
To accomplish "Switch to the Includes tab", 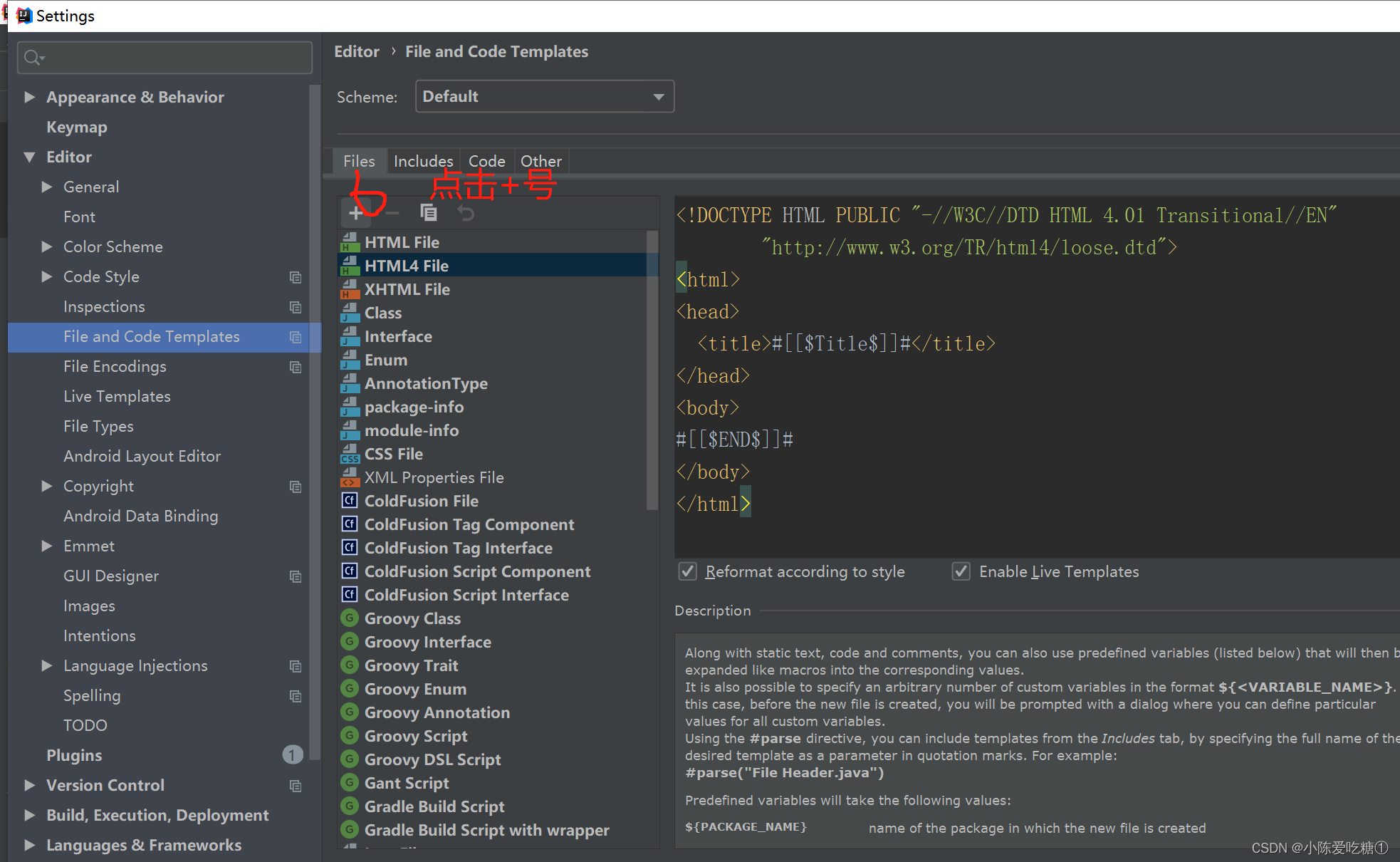I will click(423, 161).
